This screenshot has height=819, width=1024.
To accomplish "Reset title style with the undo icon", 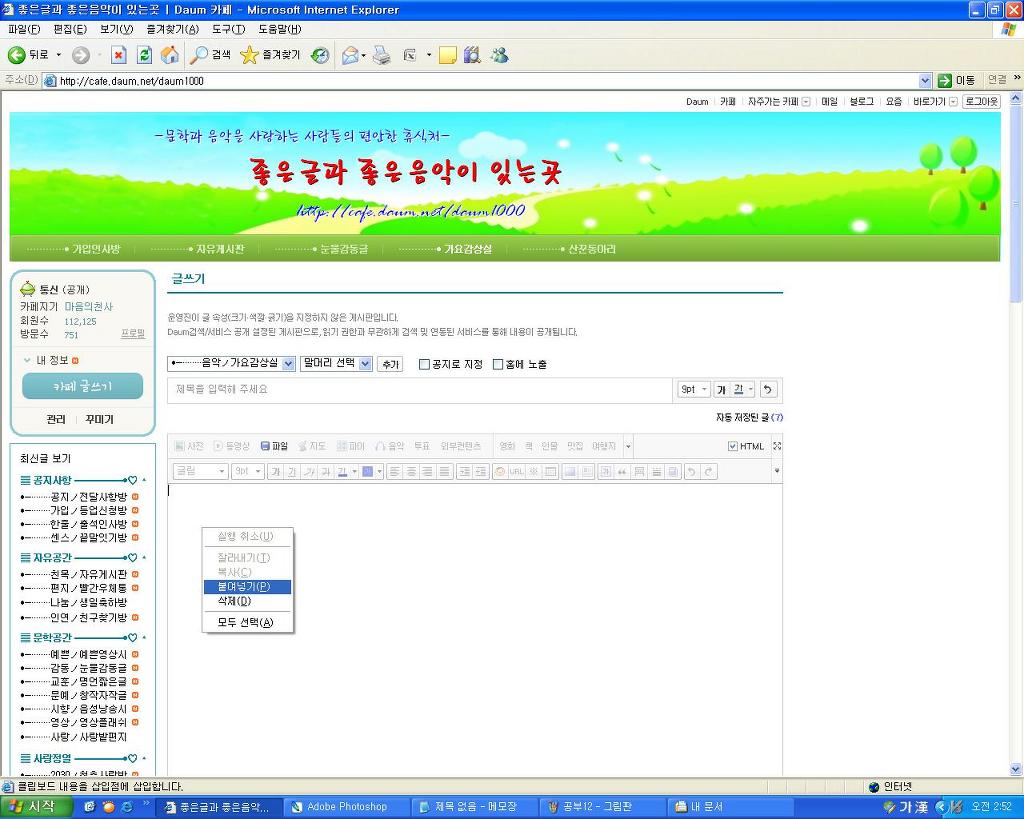I will click(x=768, y=389).
